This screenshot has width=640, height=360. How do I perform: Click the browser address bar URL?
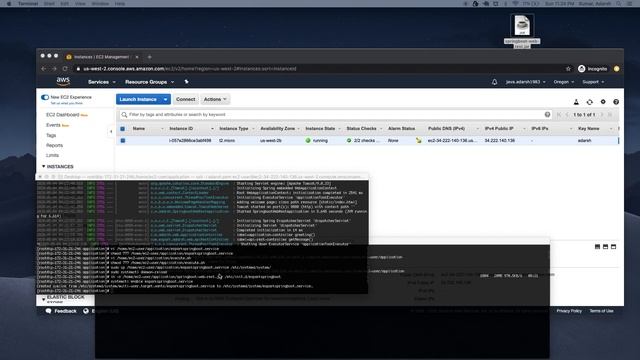coord(190,69)
